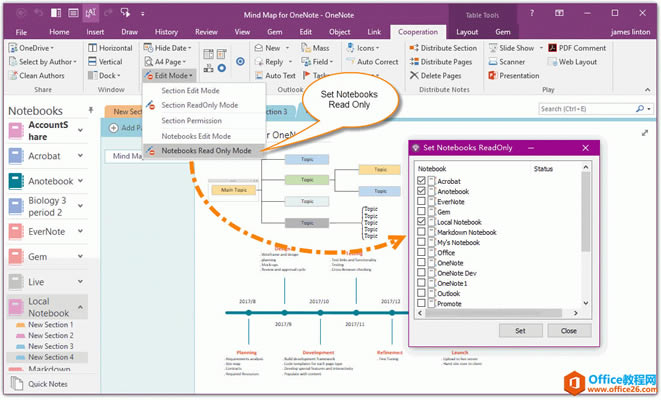Open the Icons gallery
The image size is (661, 400).
click(x=363, y=48)
